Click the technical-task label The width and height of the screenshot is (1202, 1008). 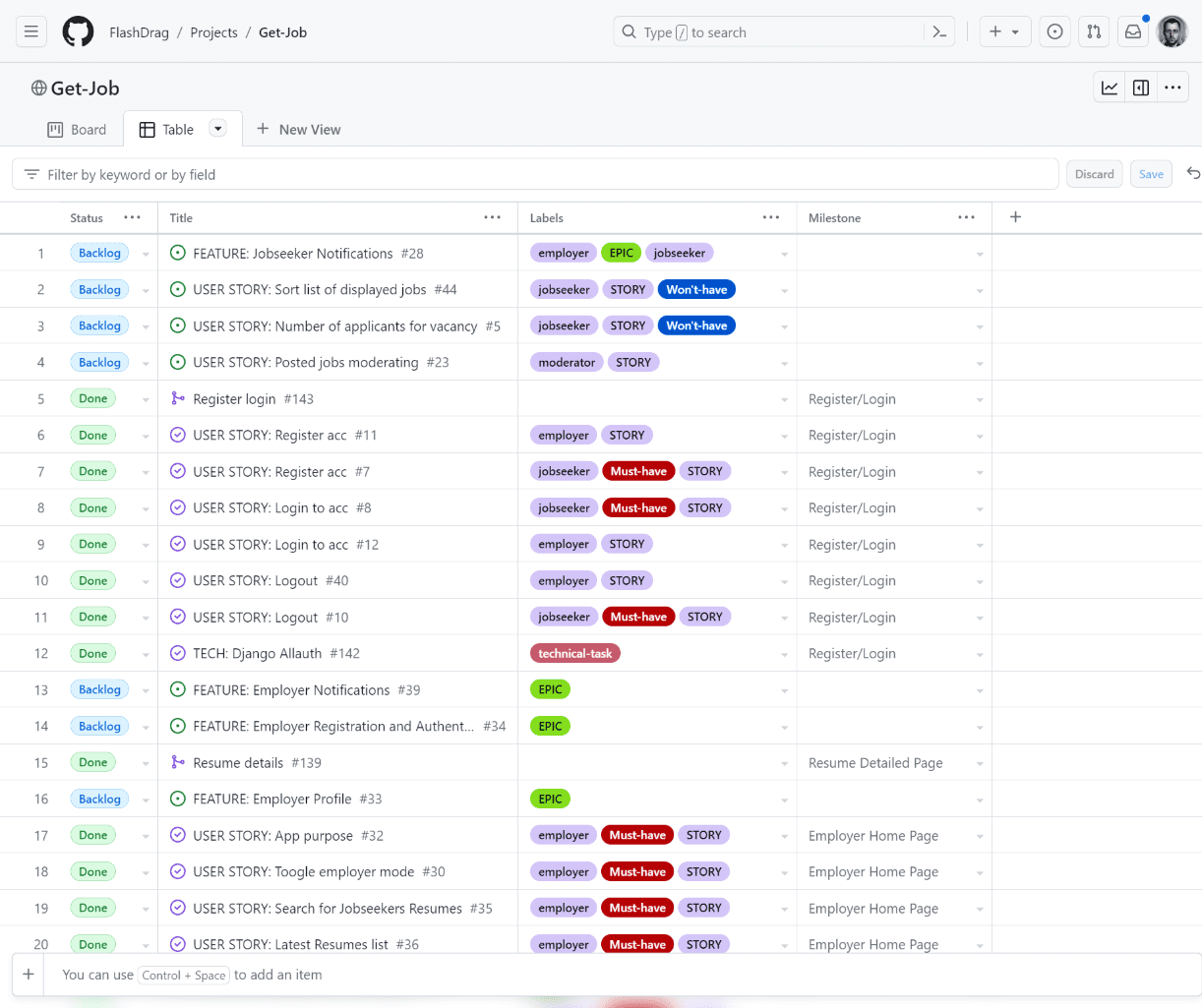coord(575,653)
